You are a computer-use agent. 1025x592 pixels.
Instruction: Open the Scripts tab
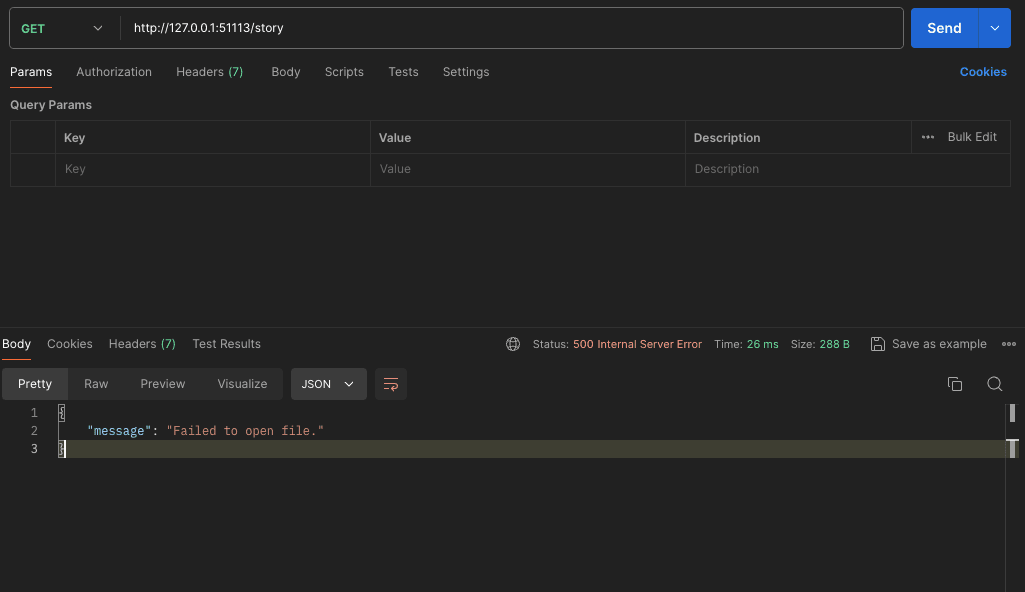coord(344,72)
